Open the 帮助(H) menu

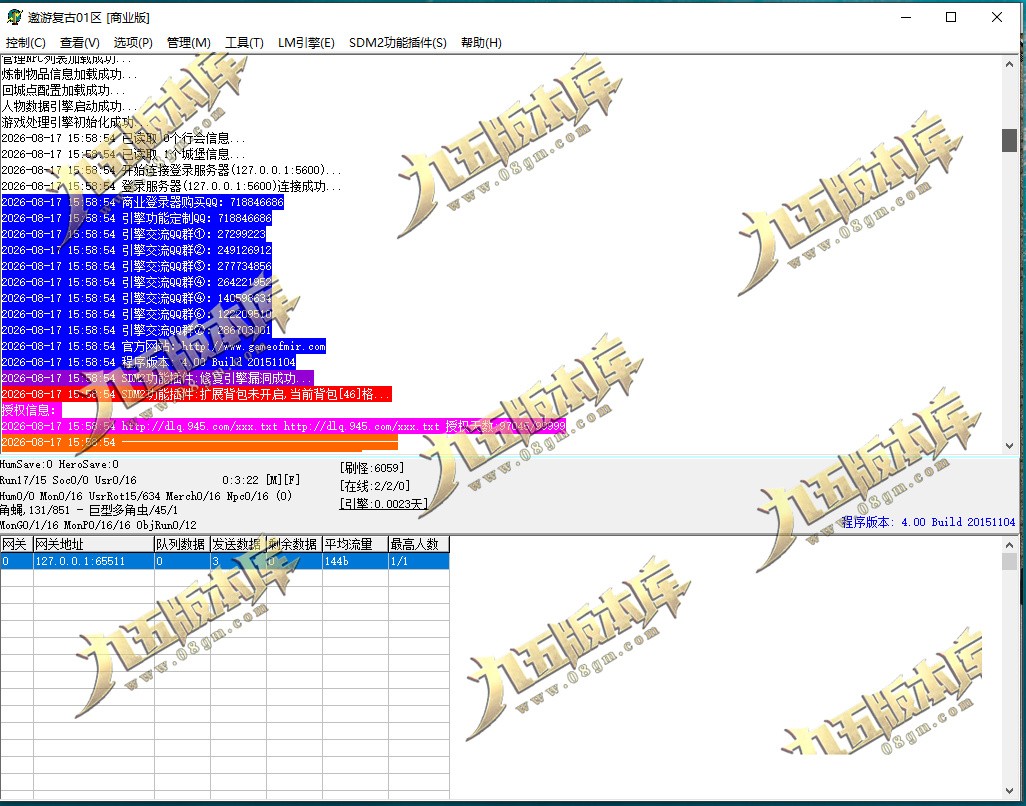pos(481,43)
